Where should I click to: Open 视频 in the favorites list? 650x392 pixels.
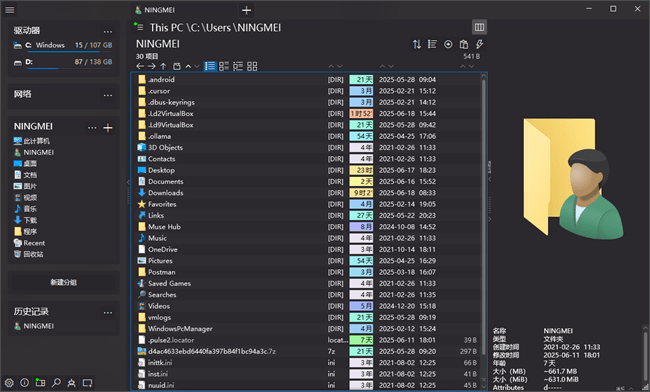click(25, 198)
